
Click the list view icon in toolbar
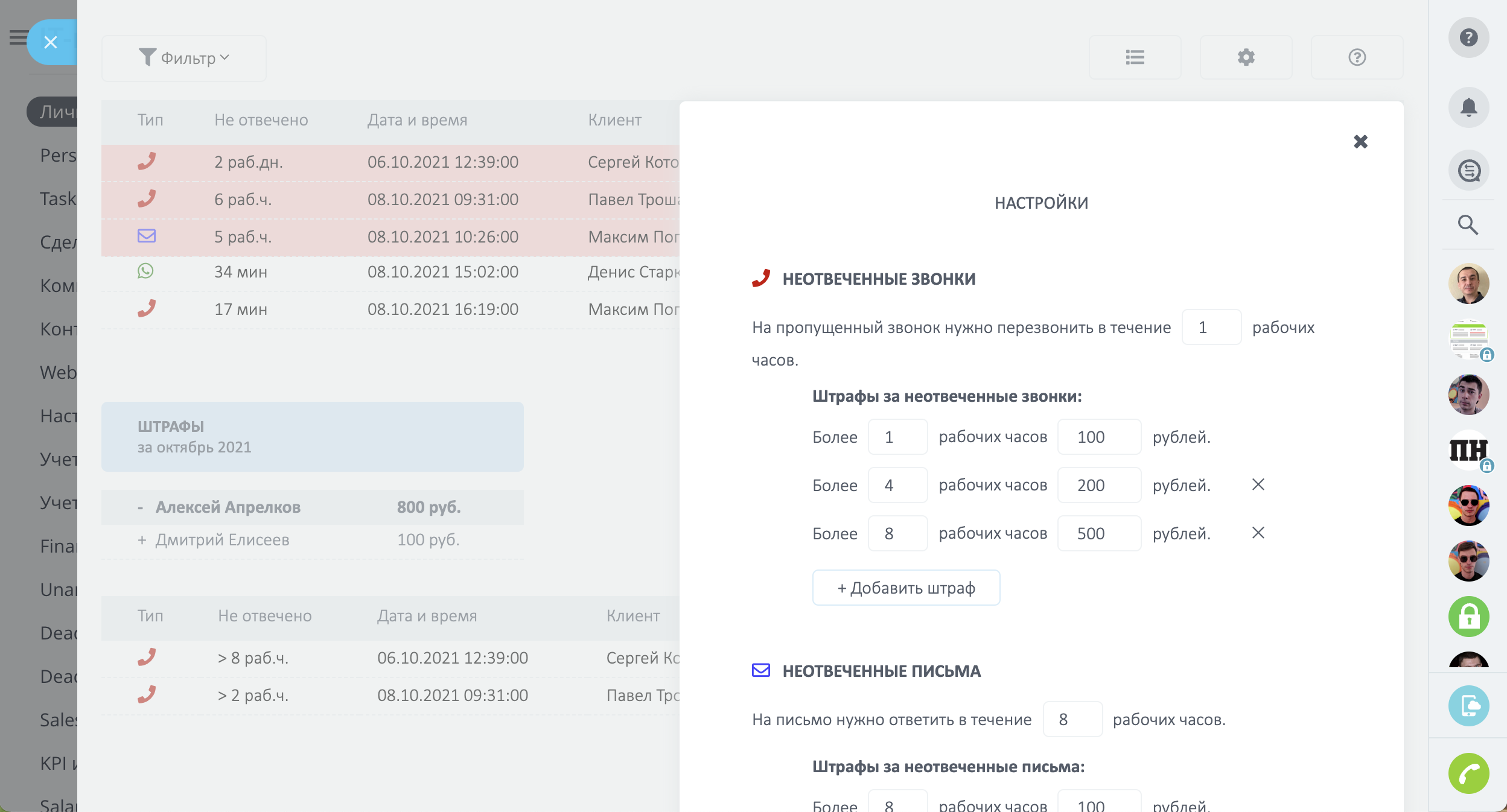1135,57
